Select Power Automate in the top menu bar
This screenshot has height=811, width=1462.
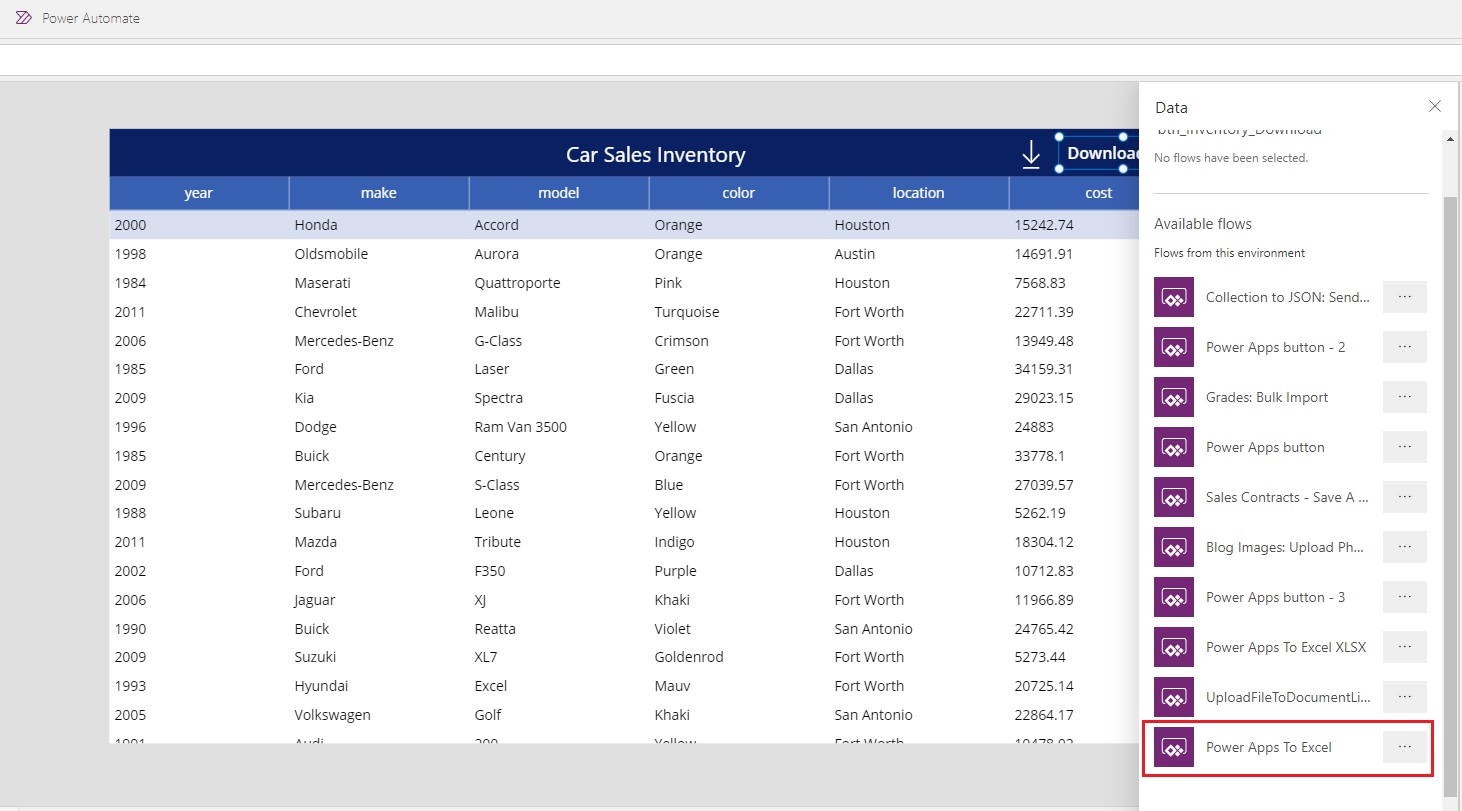coord(90,17)
